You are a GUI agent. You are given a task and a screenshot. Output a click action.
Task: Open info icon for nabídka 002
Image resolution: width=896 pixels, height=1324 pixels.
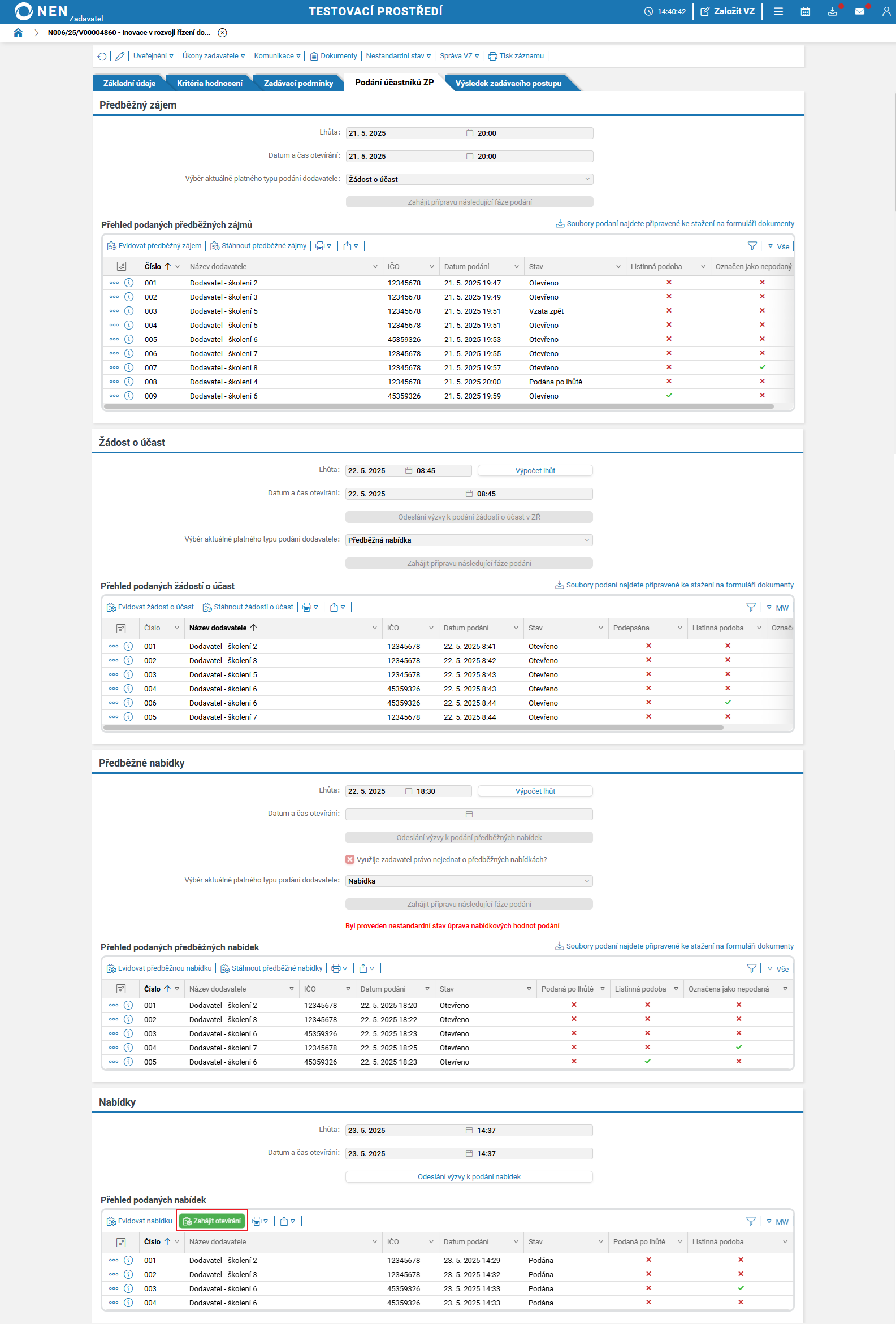pos(129,1274)
